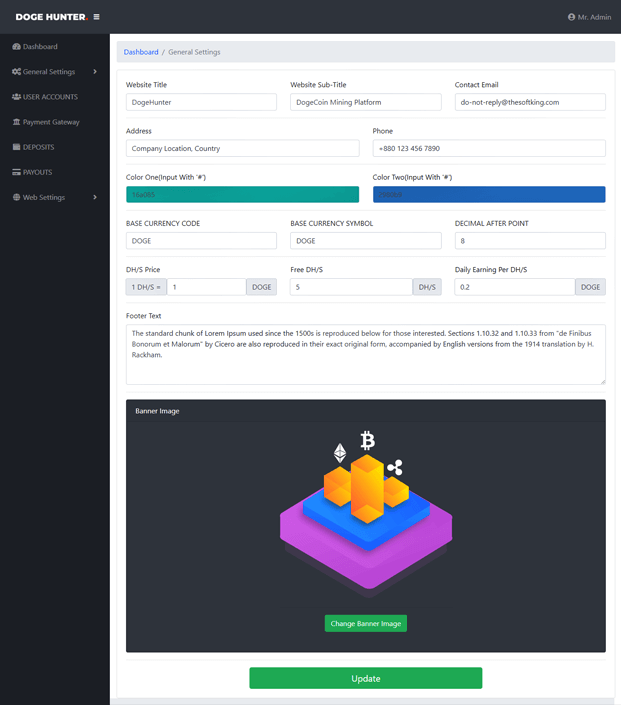Click inside the Footer Text textarea
This screenshot has height=705, width=621.
tap(366, 355)
